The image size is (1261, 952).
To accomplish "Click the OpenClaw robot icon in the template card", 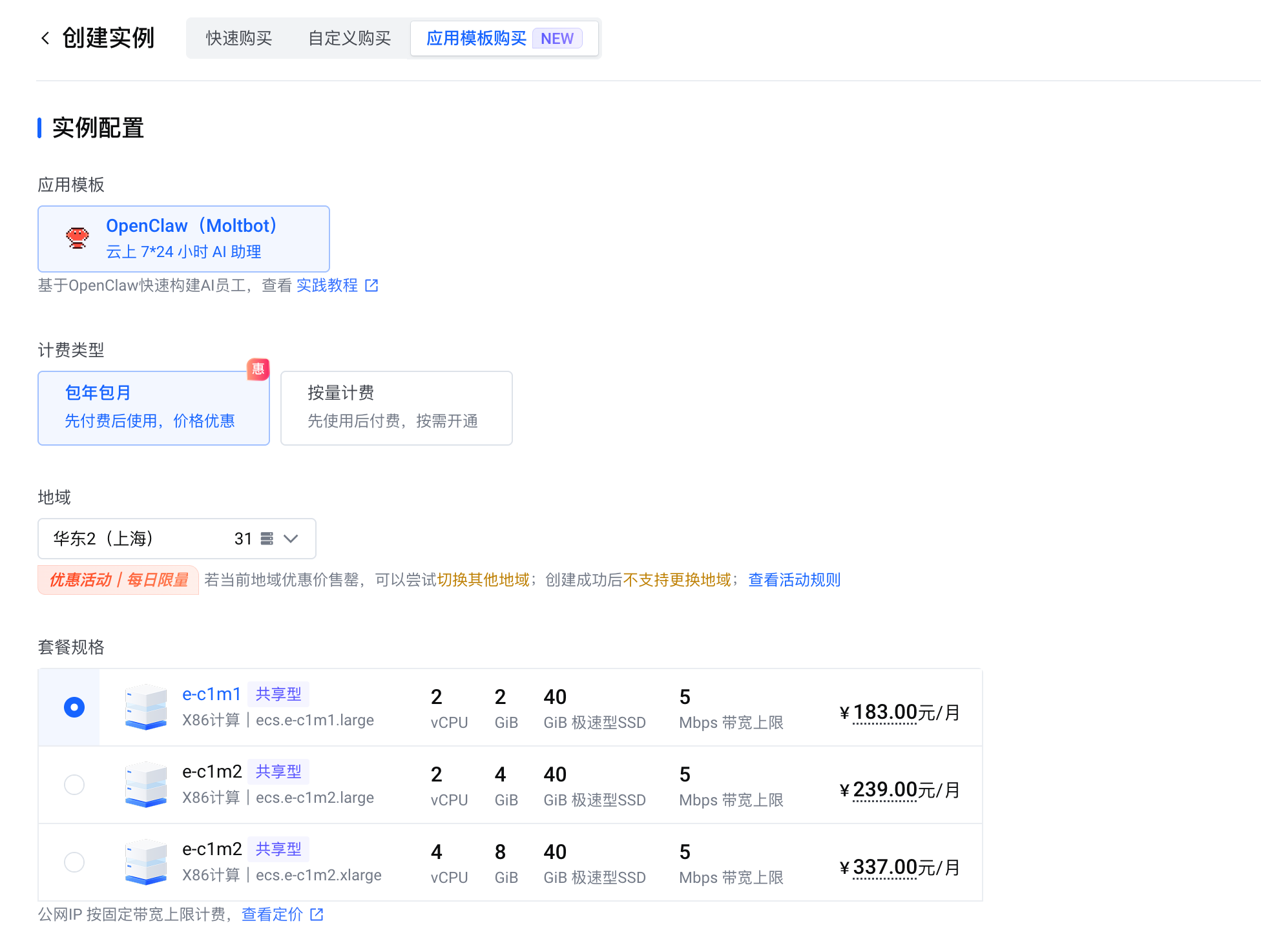I will click(77, 238).
